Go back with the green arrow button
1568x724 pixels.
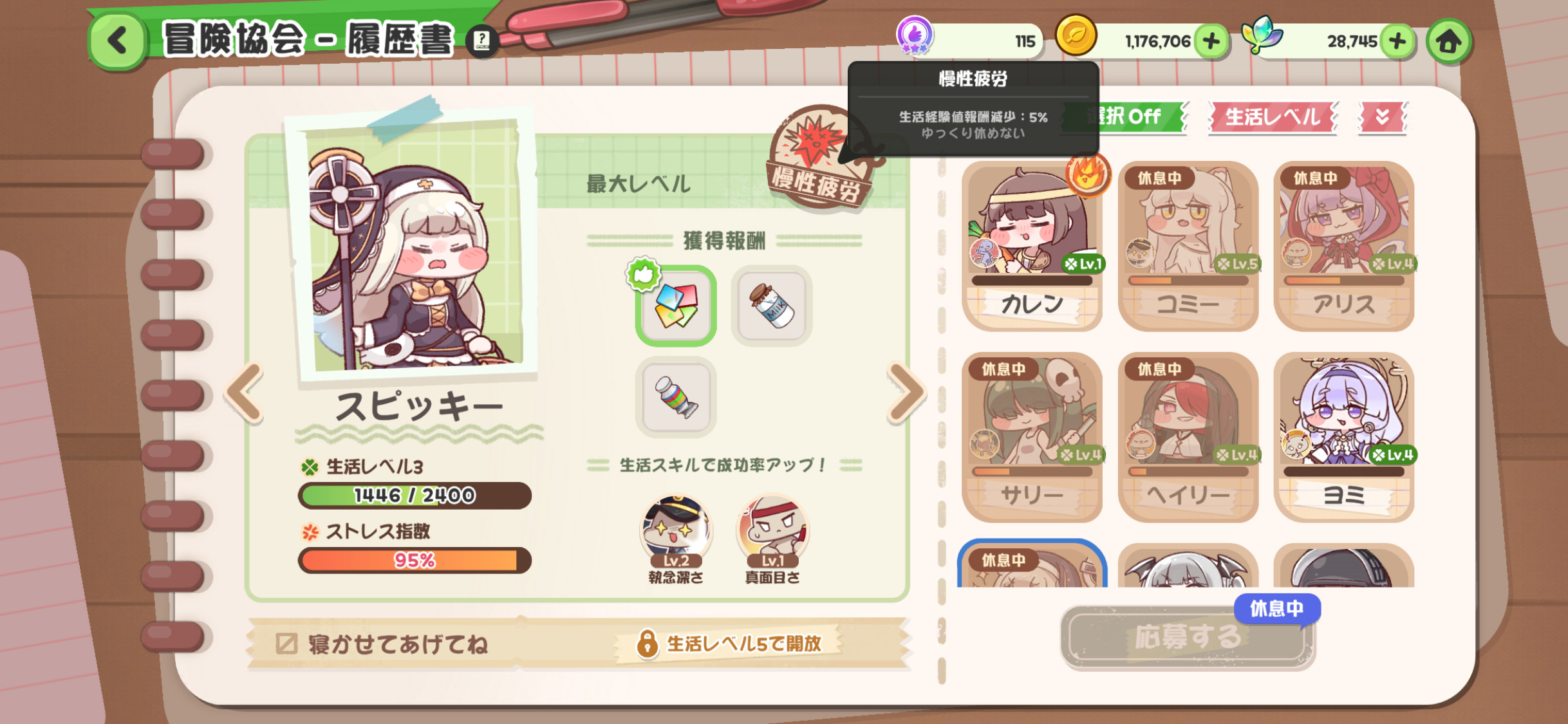[x=118, y=41]
